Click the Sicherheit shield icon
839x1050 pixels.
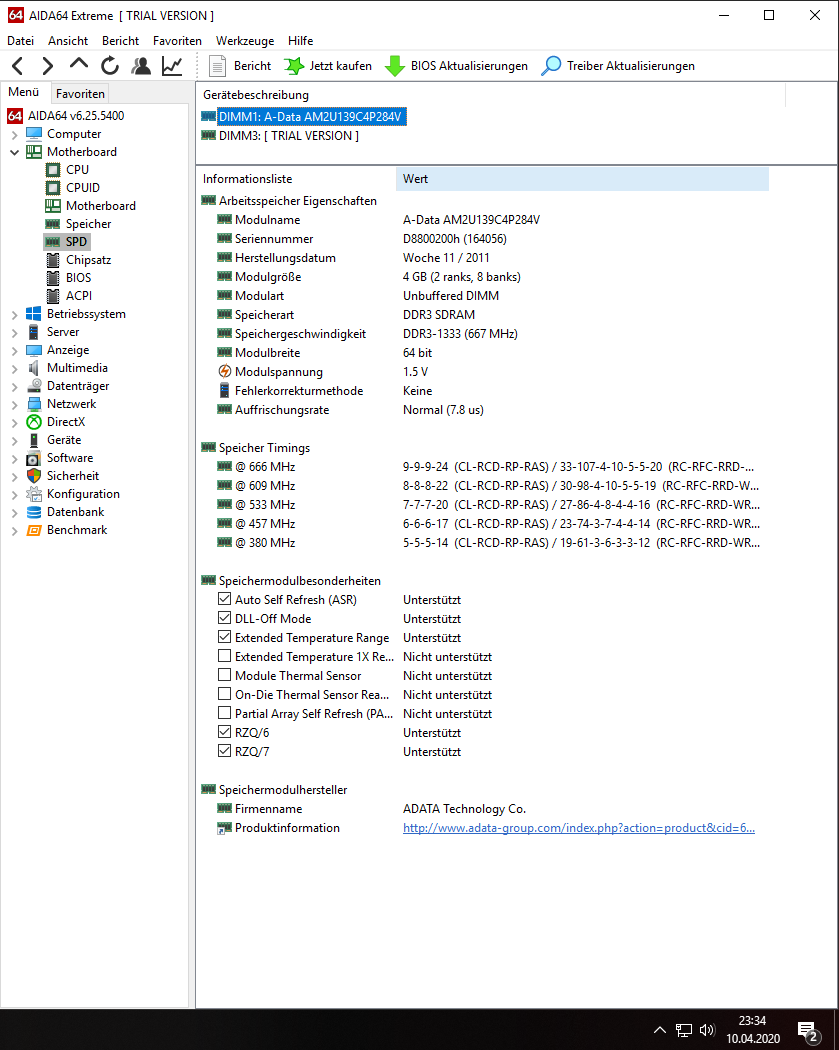pyautogui.click(x=33, y=476)
